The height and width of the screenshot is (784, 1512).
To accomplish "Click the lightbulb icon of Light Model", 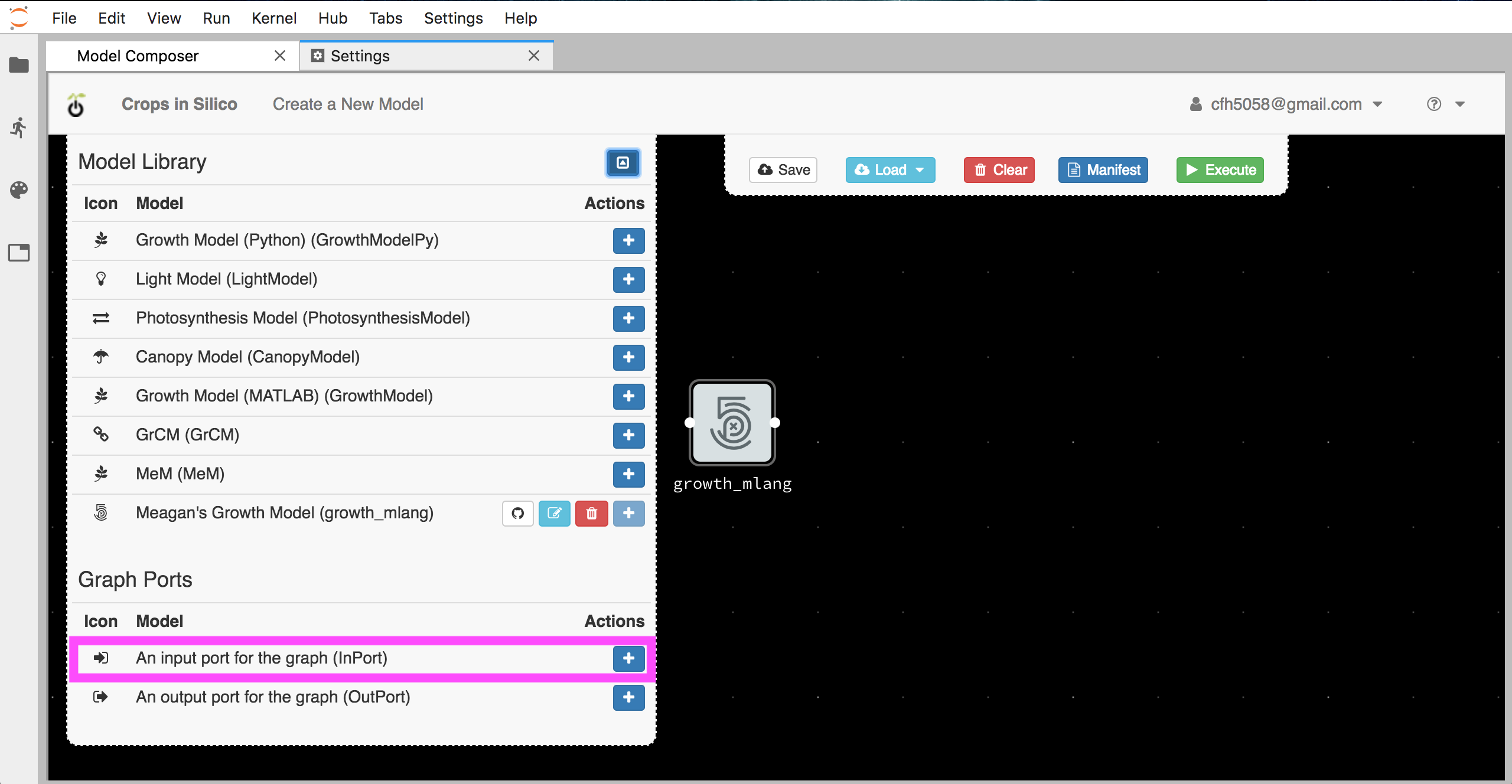I will [x=101, y=279].
